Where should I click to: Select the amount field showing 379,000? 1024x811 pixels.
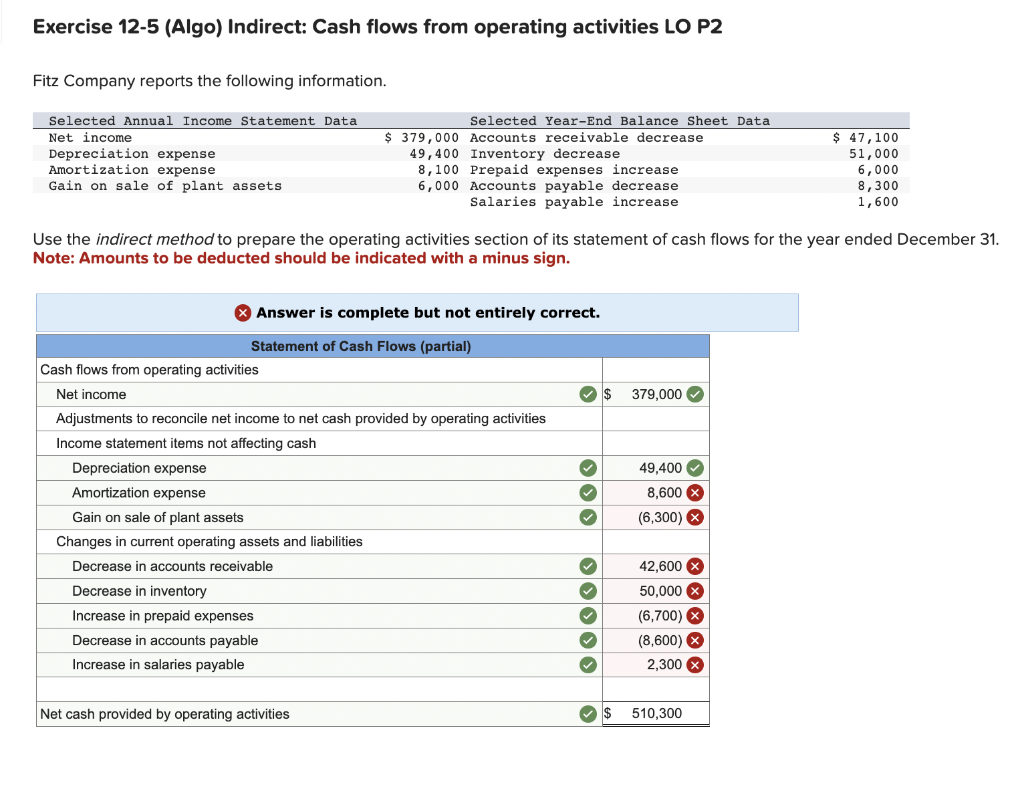coord(648,394)
